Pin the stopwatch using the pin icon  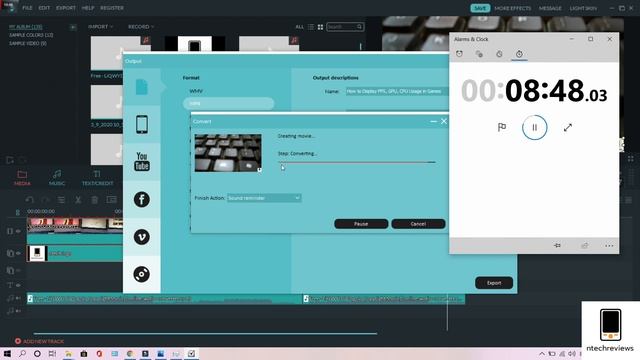[557, 245]
